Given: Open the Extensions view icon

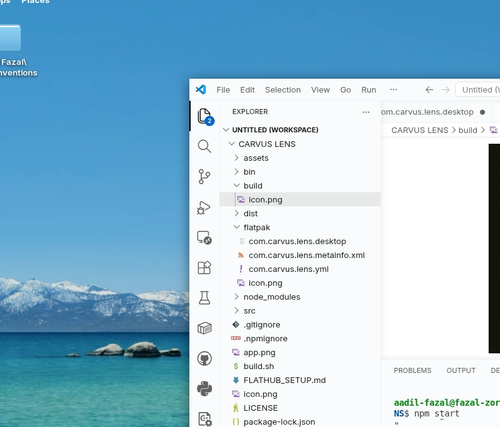Looking at the screenshot, I should click(204, 268).
